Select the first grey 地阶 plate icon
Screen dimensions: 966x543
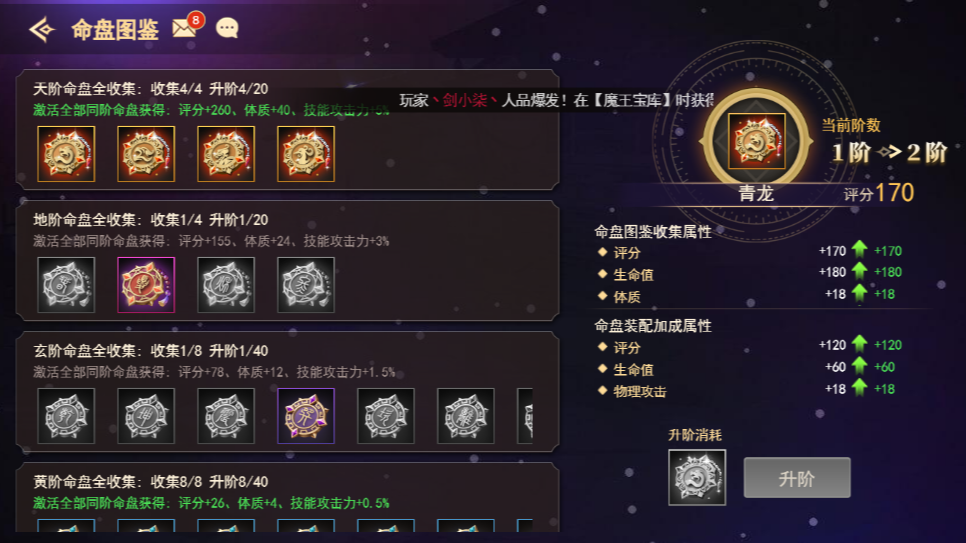66,285
